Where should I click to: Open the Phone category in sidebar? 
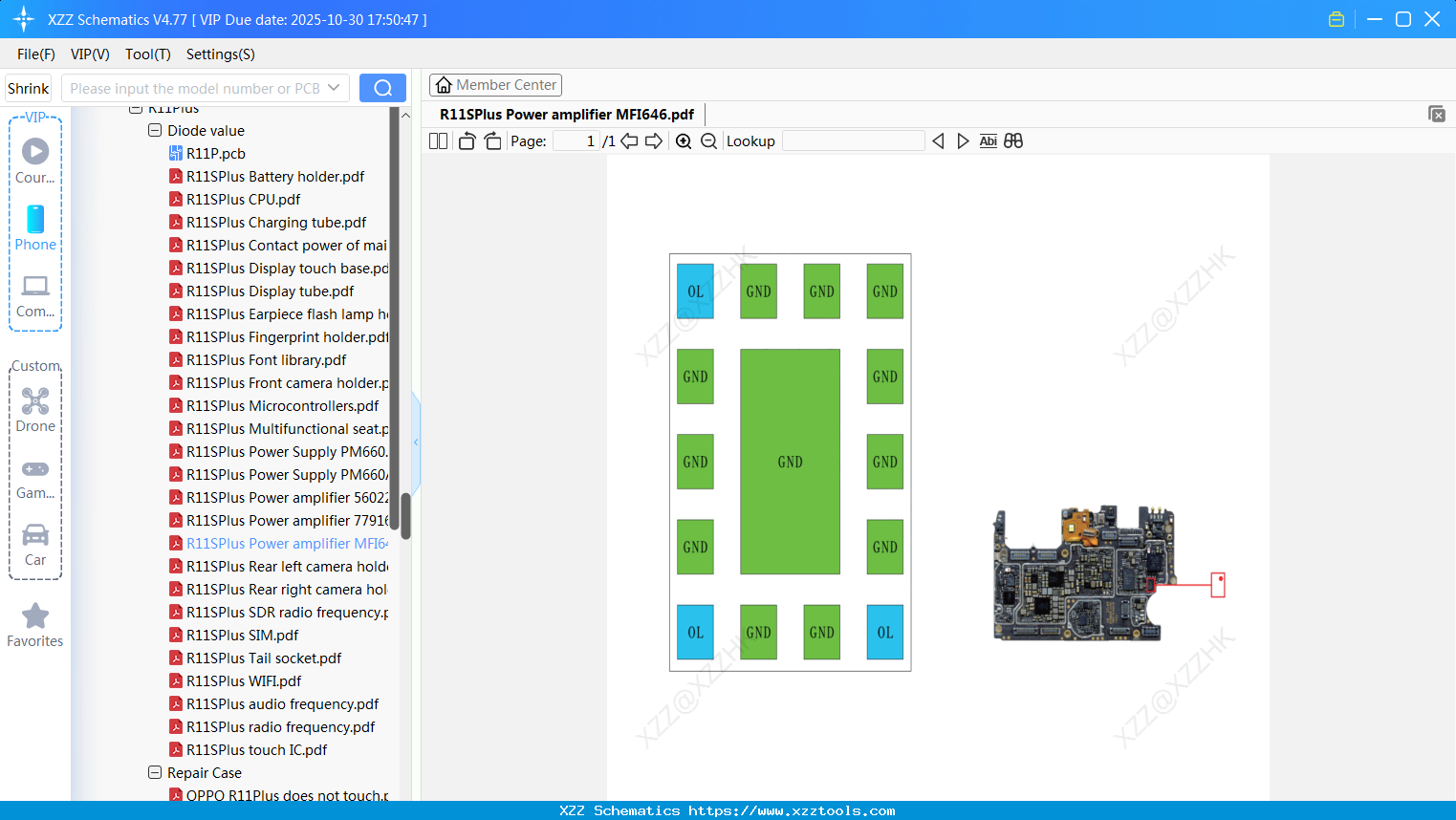[35, 228]
